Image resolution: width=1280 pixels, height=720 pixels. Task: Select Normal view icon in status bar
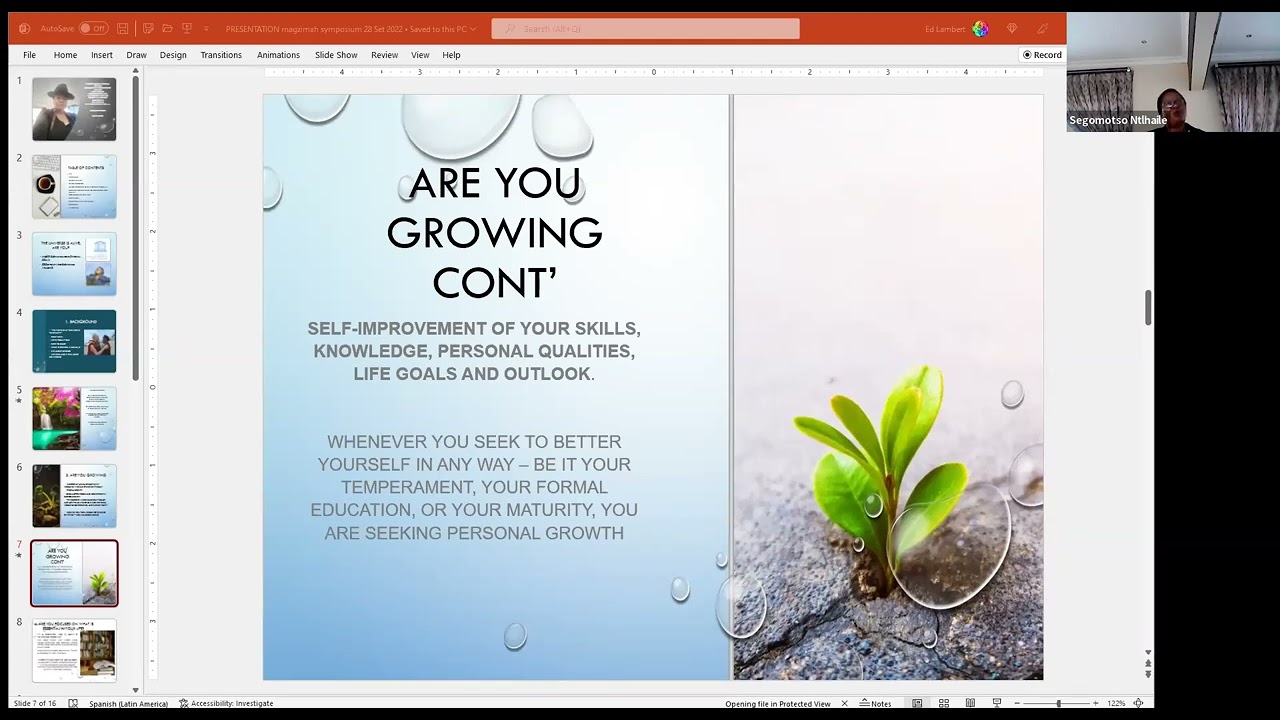click(x=917, y=704)
